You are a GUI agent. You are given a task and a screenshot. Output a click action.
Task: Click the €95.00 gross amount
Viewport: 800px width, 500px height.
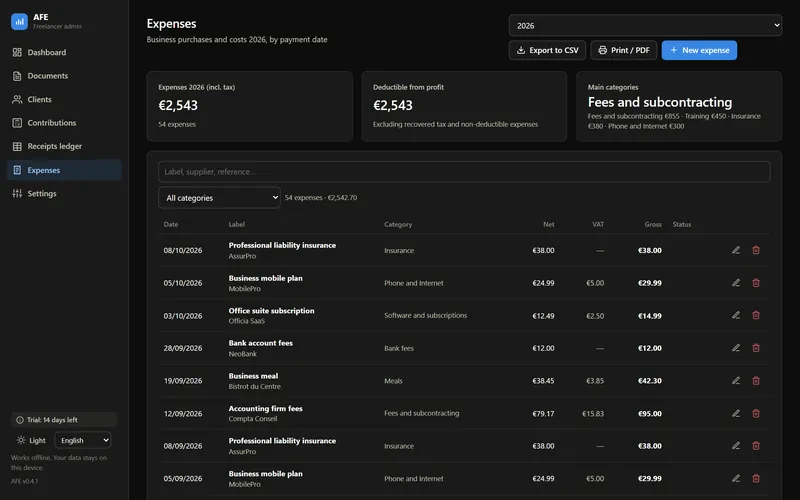click(x=649, y=413)
